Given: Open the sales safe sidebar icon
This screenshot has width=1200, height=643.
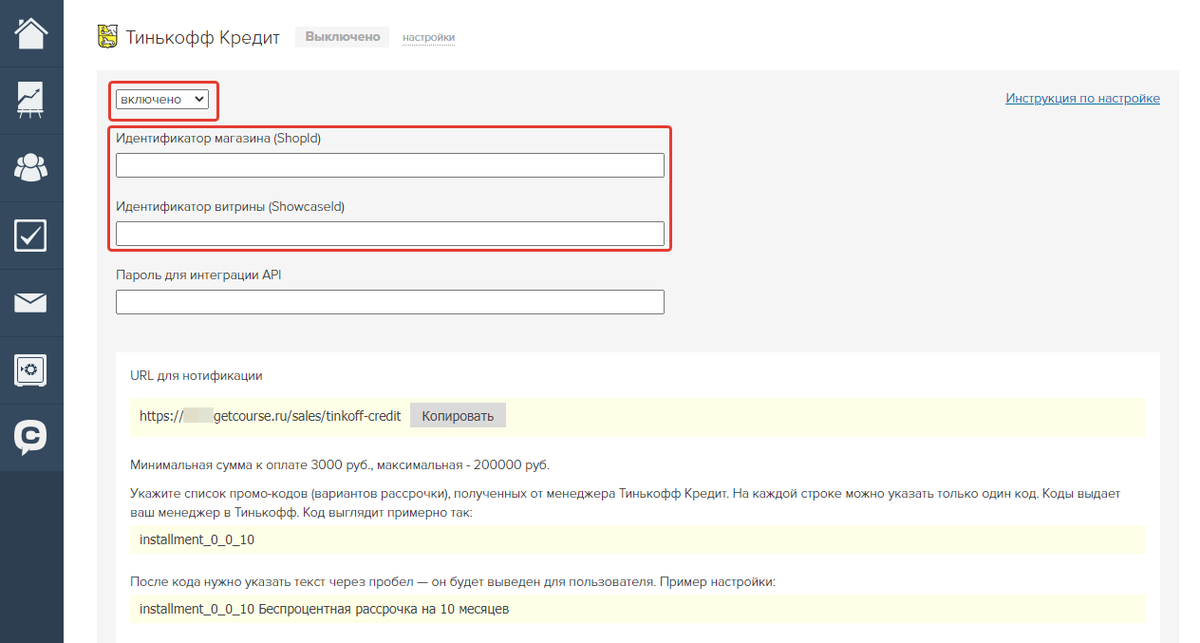Looking at the screenshot, I should coord(31,370).
